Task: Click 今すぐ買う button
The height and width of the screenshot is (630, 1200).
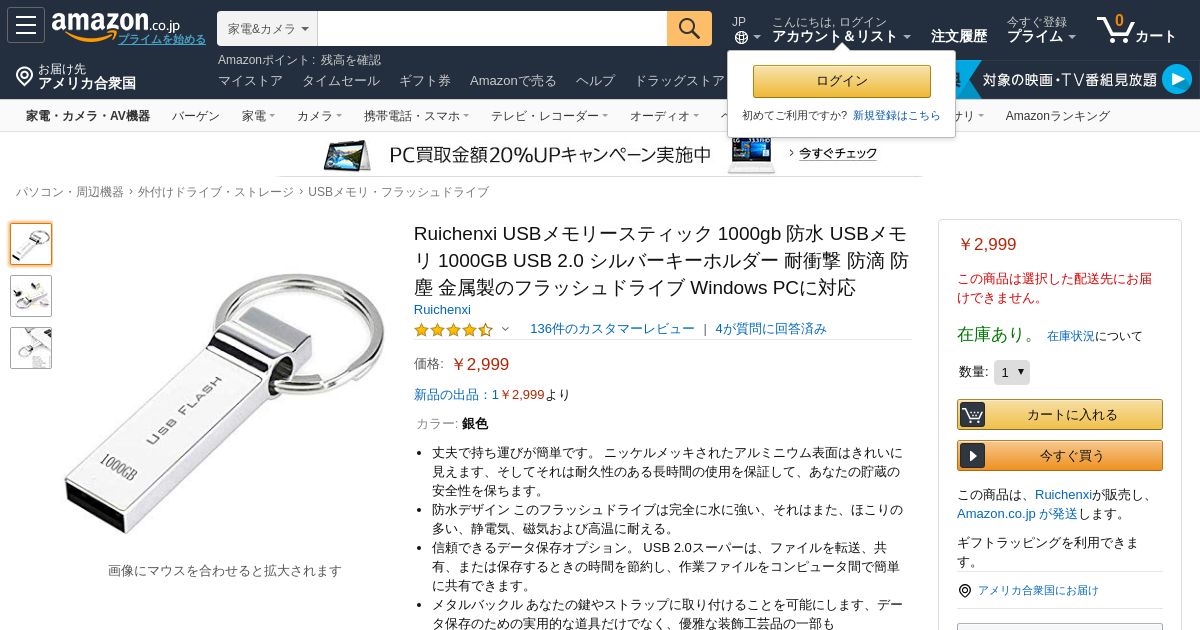Action: 1060,456
